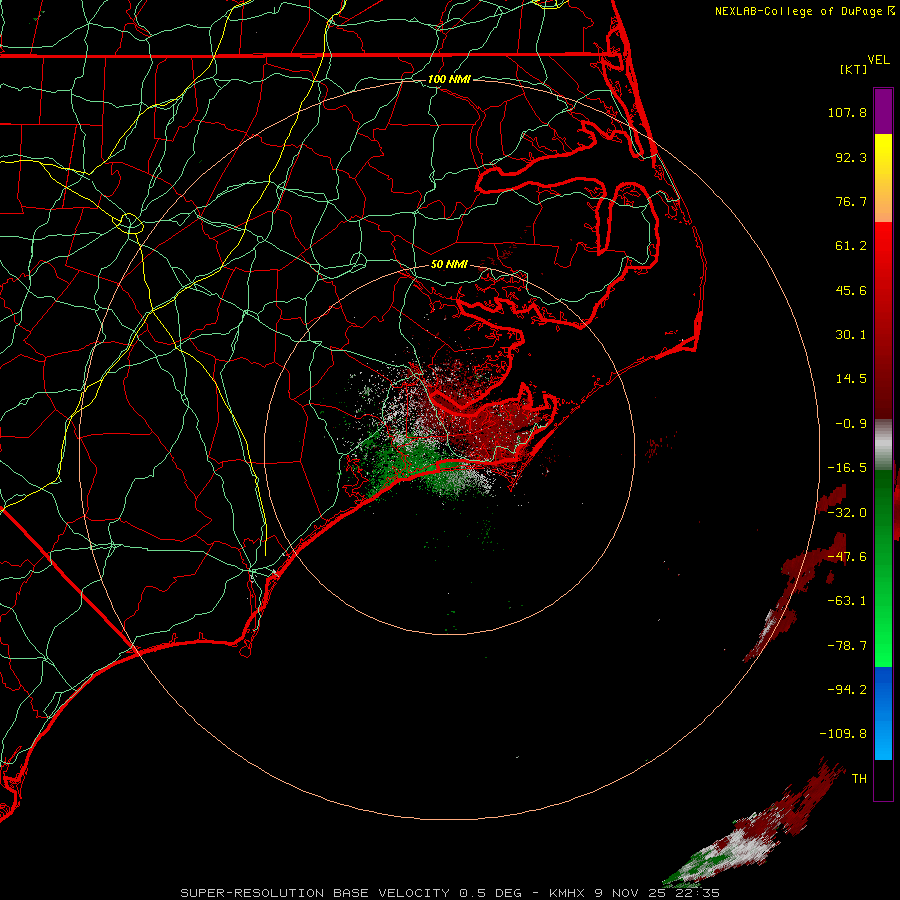
Task: Click the -0.9 legend value
Action: [x=851, y=424]
